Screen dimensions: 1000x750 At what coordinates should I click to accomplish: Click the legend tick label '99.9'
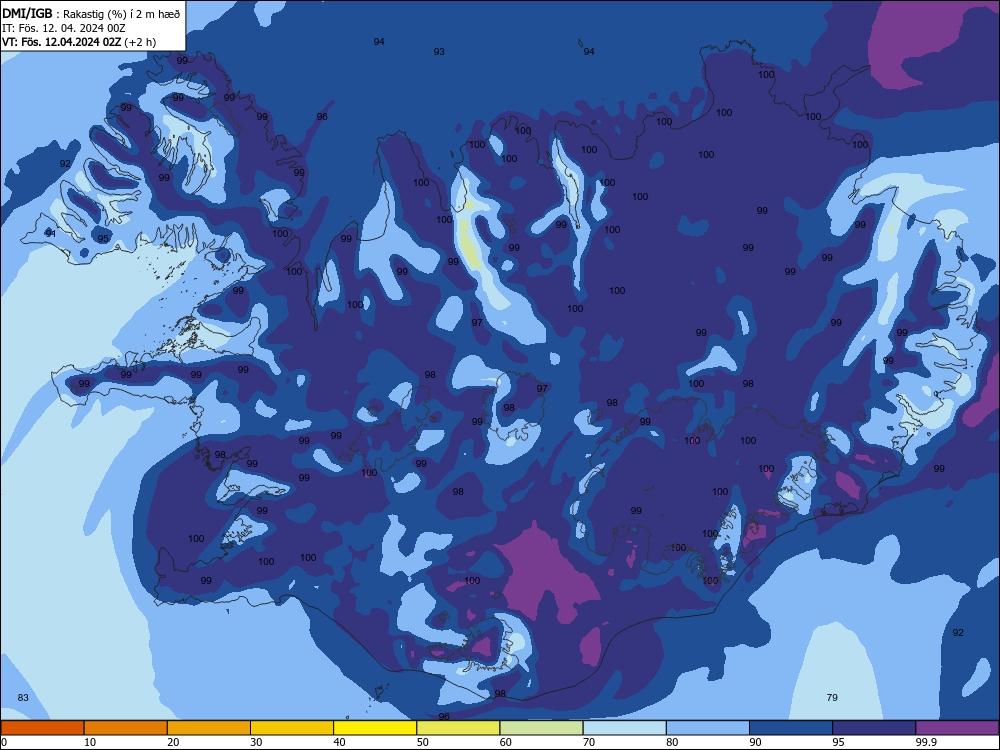(926, 742)
